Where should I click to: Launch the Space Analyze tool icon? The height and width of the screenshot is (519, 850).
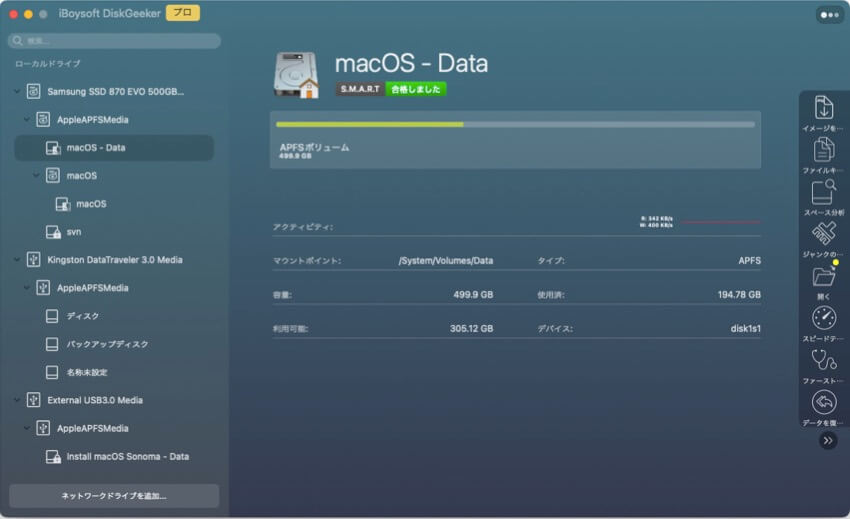pyautogui.click(x=823, y=192)
